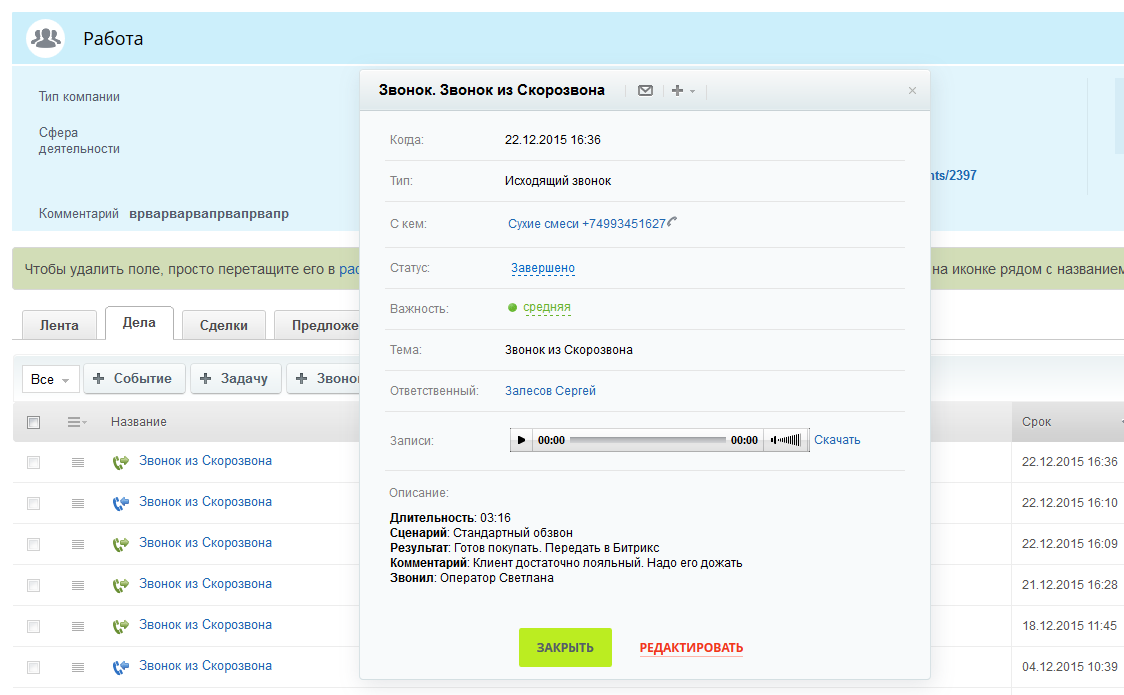1124x695 pixels.
Task: Click the phone icon next to +74993451627
Action: [673, 222]
